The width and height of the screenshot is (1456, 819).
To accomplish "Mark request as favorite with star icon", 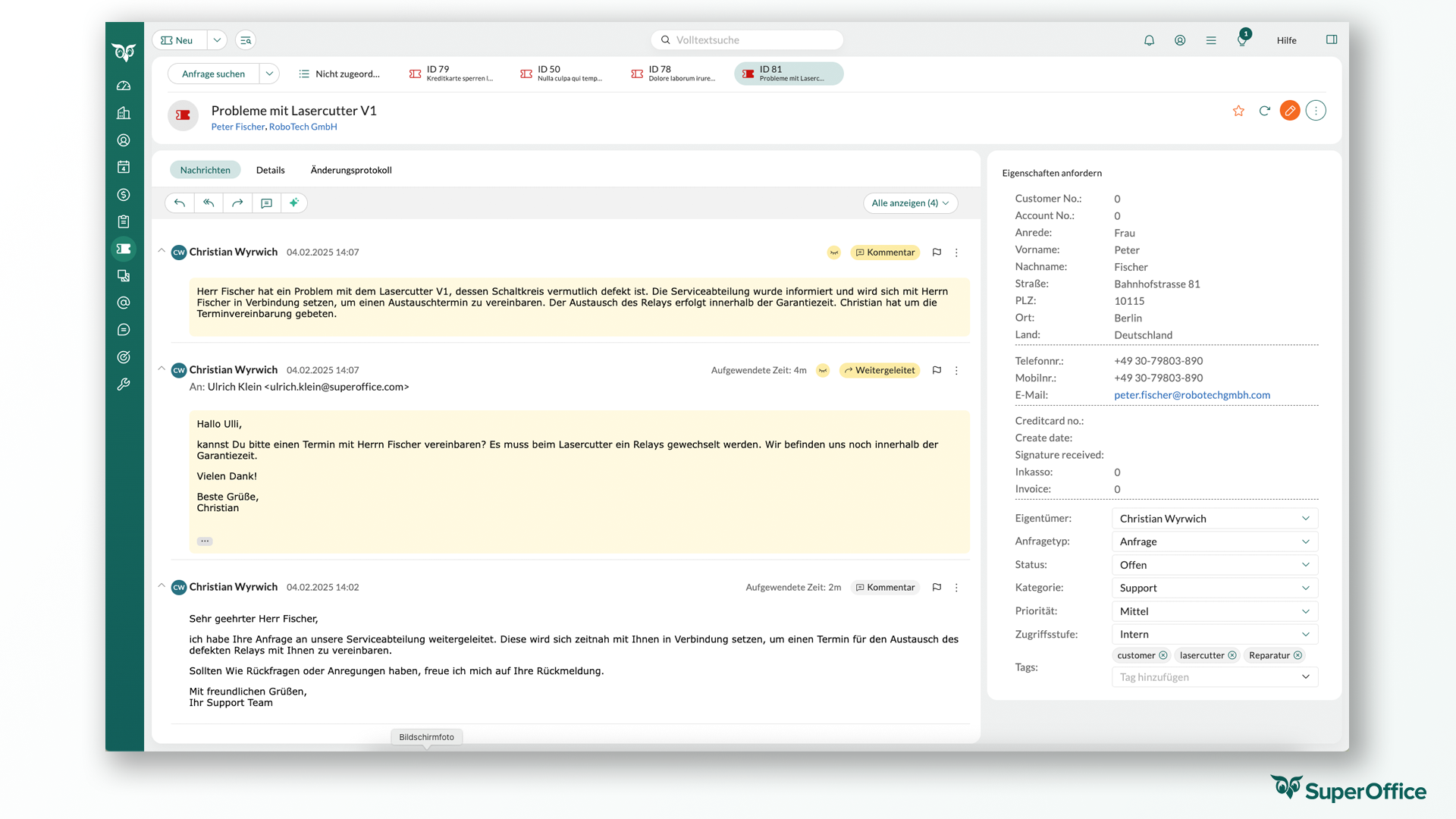I will (1238, 111).
